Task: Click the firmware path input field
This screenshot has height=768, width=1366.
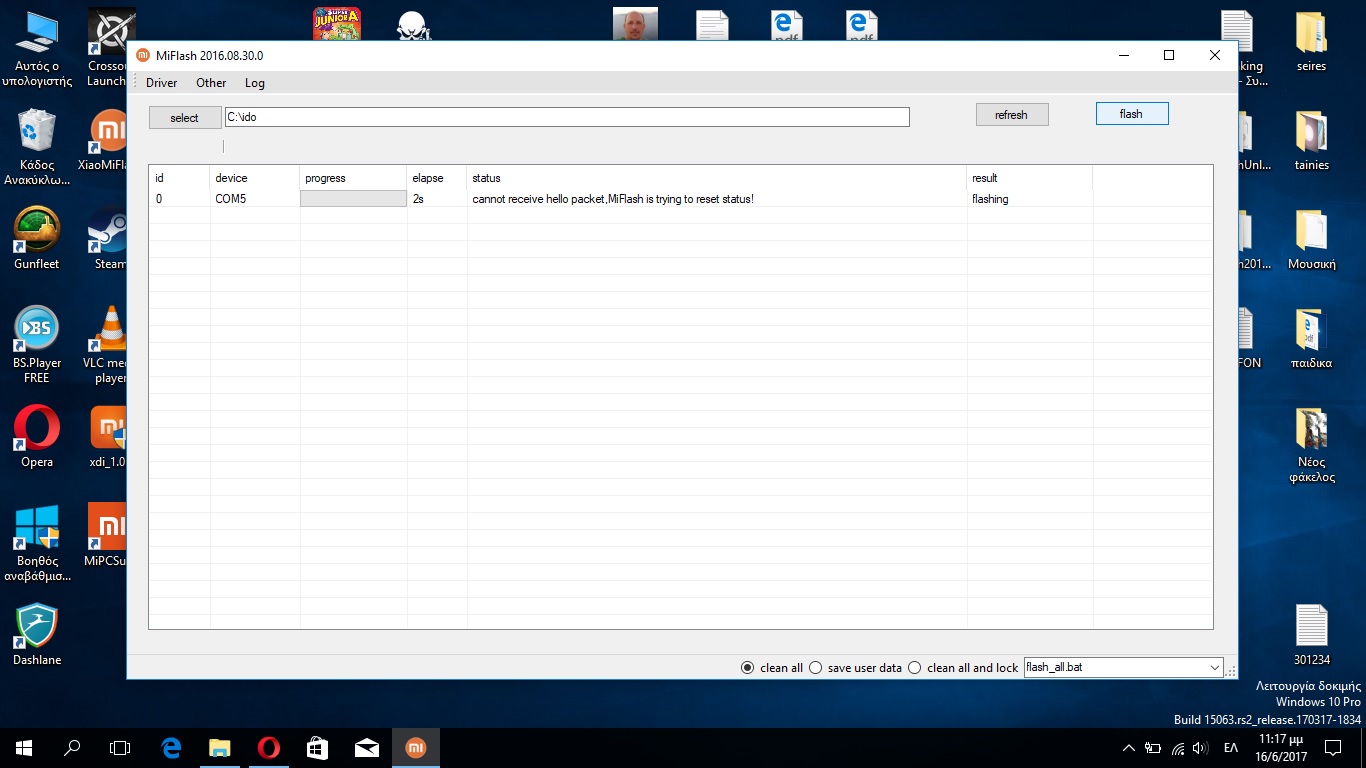Action: coord(566,117)
